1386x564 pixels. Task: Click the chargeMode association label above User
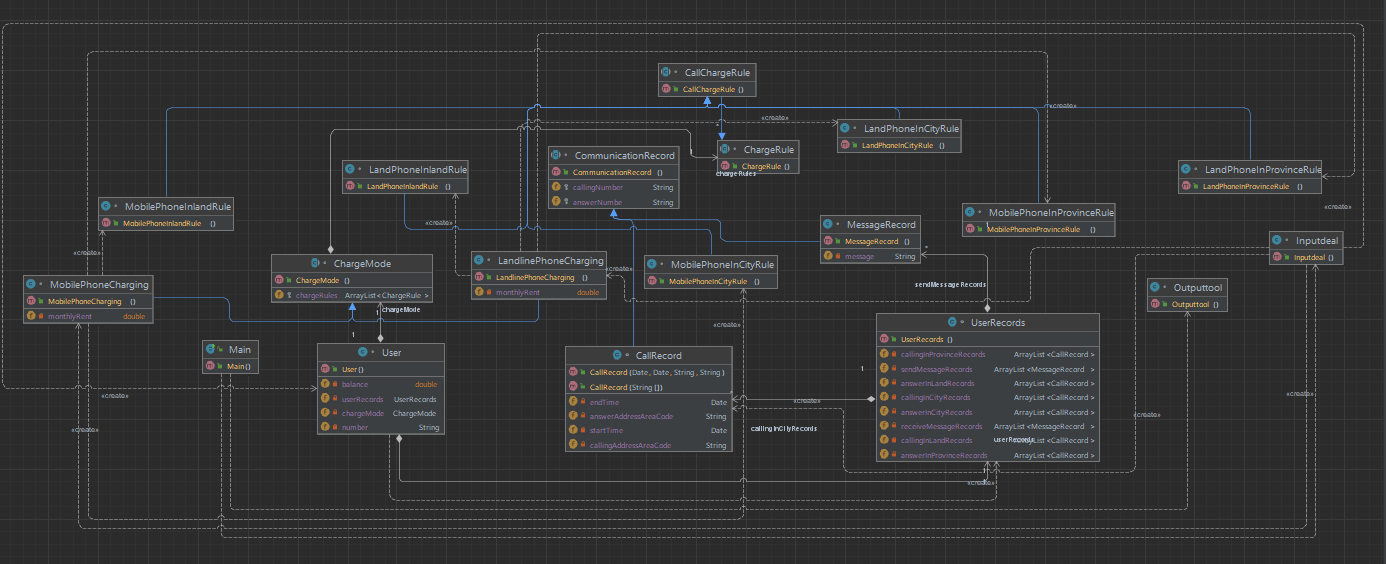[x=402, y=310]
